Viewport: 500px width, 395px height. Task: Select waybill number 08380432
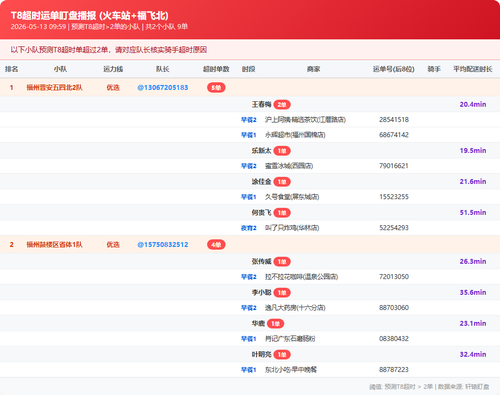pyautogui.click(x=394, y=339)
